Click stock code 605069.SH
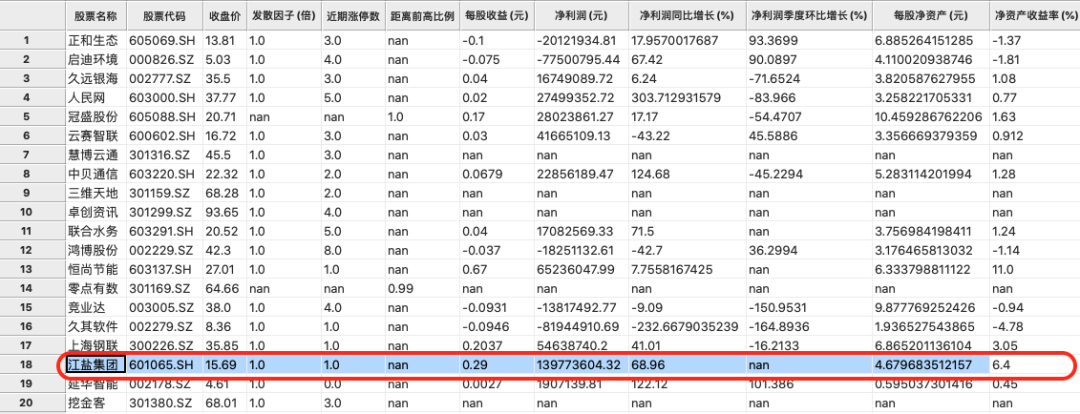The width and height of the screenshot is (1080, 414). (165, 41)
